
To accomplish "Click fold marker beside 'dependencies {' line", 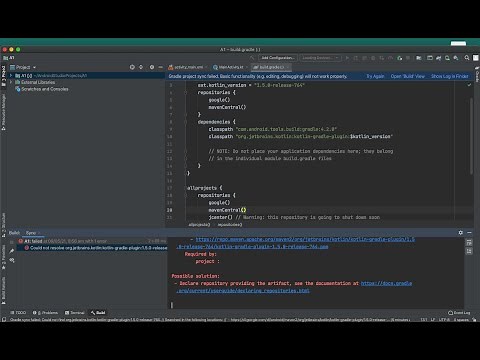I will 186,122.
